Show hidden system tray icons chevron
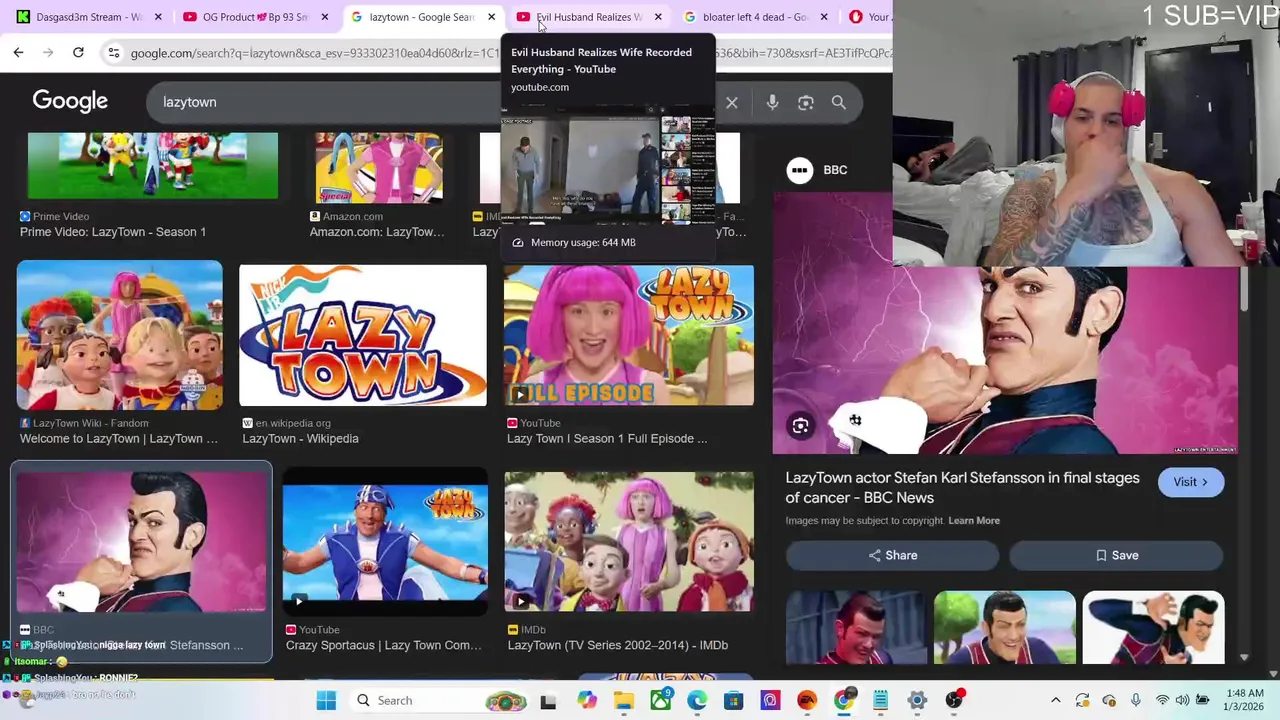Screen dimensions: 1280x720 pyautogui.click(x=1055, y=700)
